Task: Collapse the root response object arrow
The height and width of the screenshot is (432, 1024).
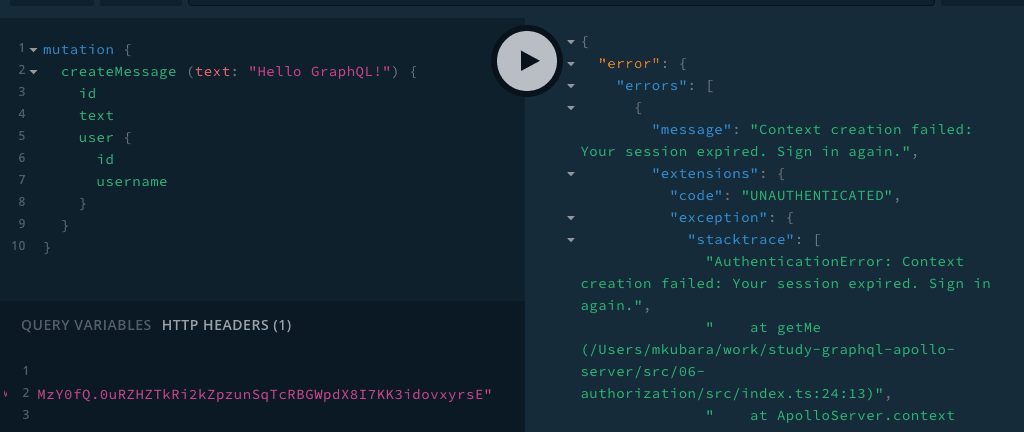Action: coord(570,41)
